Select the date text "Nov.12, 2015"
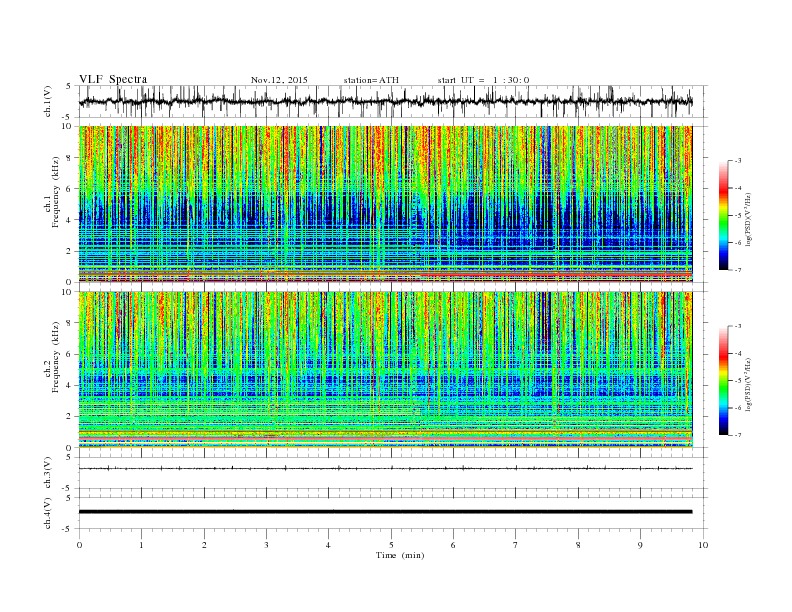The height and width of the screenshot is (612, 792). (x=279, y=80)
